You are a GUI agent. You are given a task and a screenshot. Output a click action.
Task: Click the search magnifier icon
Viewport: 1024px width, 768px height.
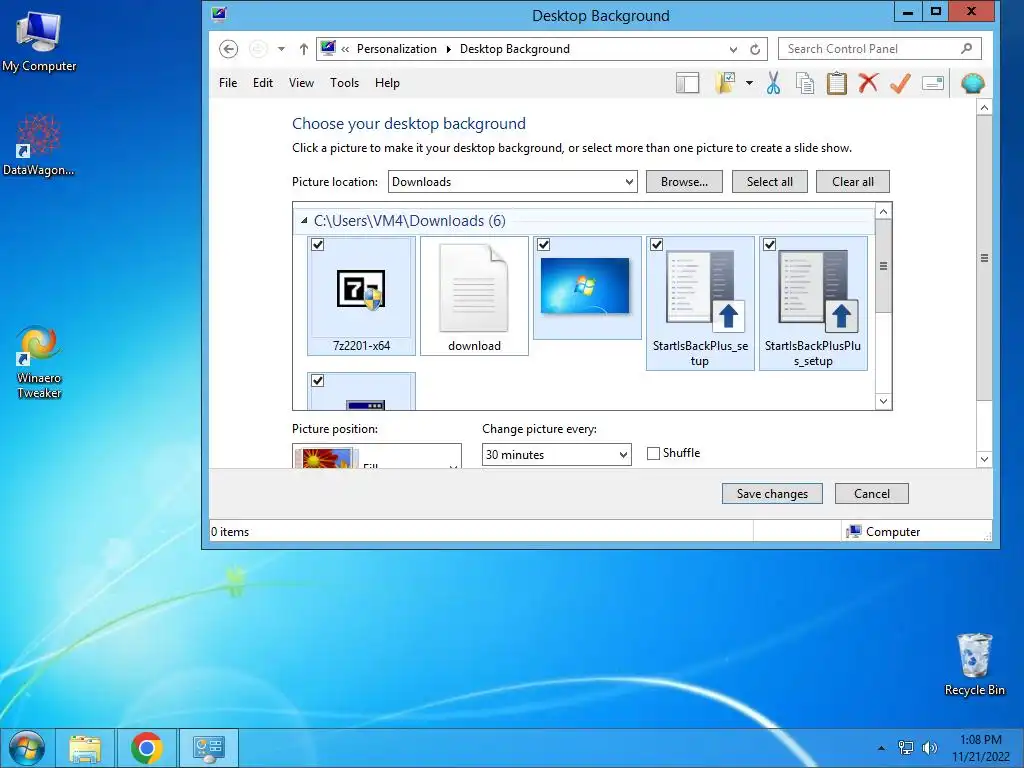(x=967, y=48)
